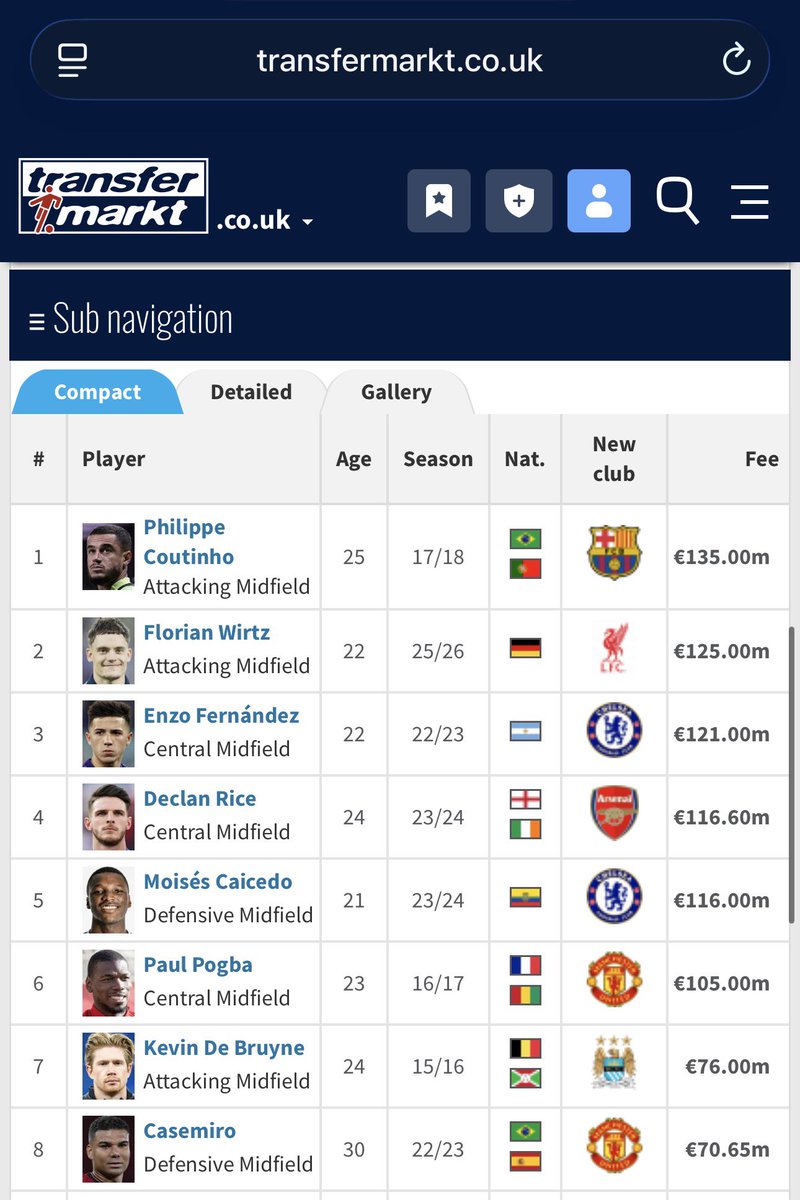The height and width of the screenshot is (1200, 800).
Task: Tap the transfermarkt.co.uk address field
Action: (400, 60)
